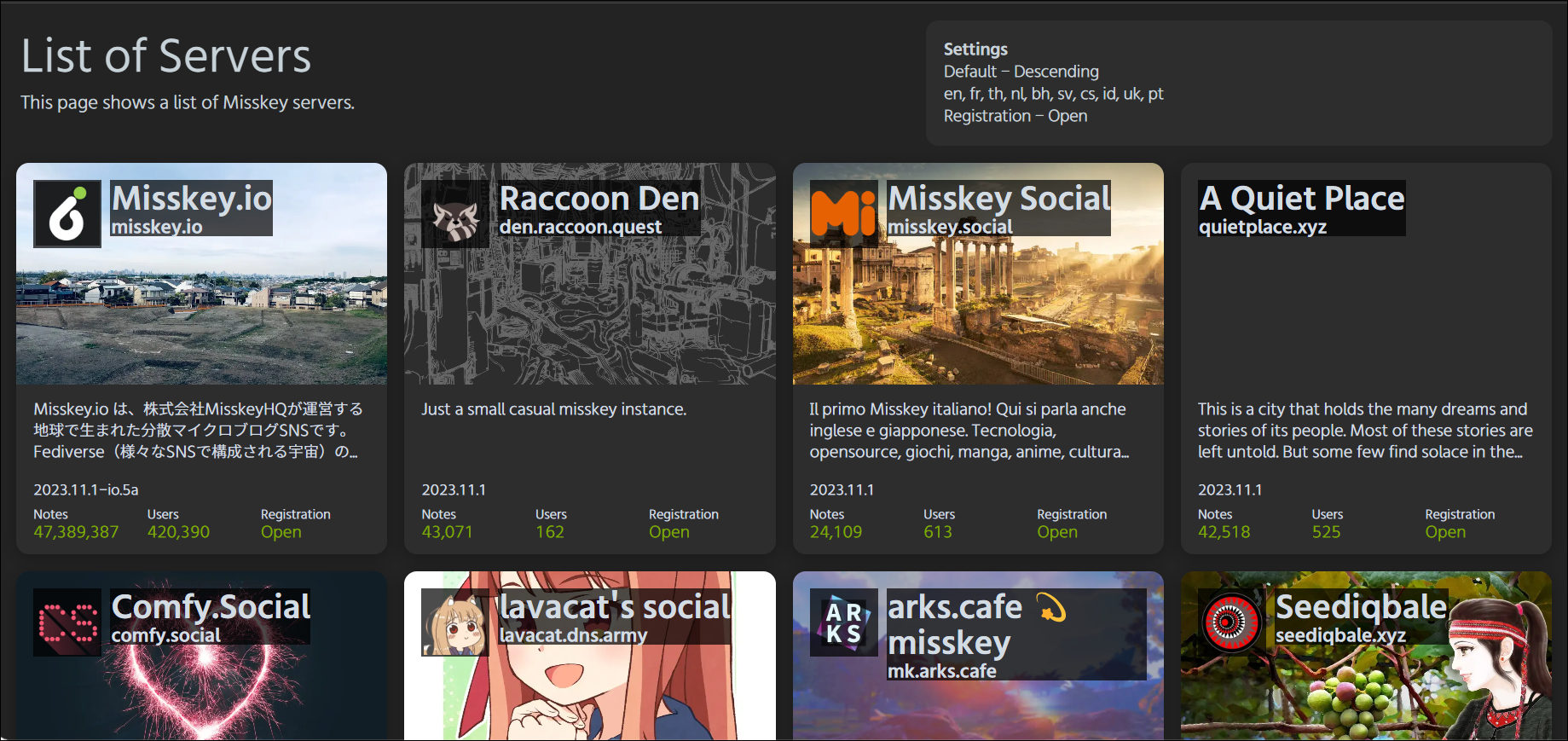The height and width of the screenshot is (741, 1568).
Task: Click the 42,518 notes count
Action: click(x=1224, y=532)
